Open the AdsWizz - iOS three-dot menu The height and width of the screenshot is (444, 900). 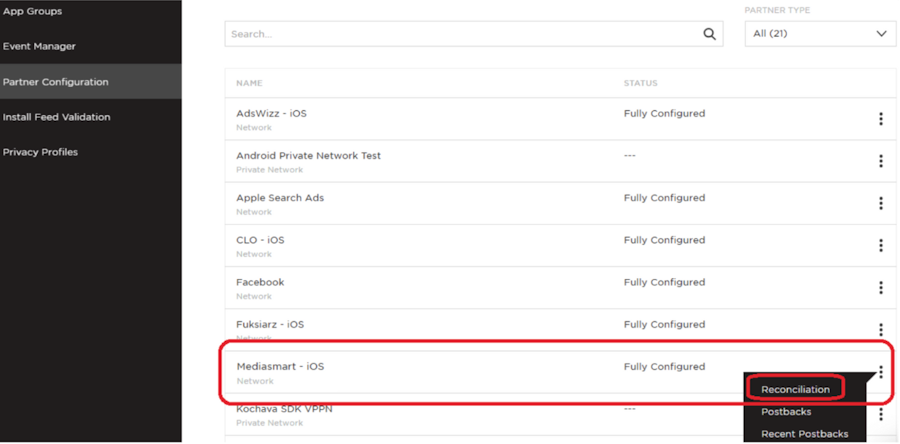tap(880, 119)
